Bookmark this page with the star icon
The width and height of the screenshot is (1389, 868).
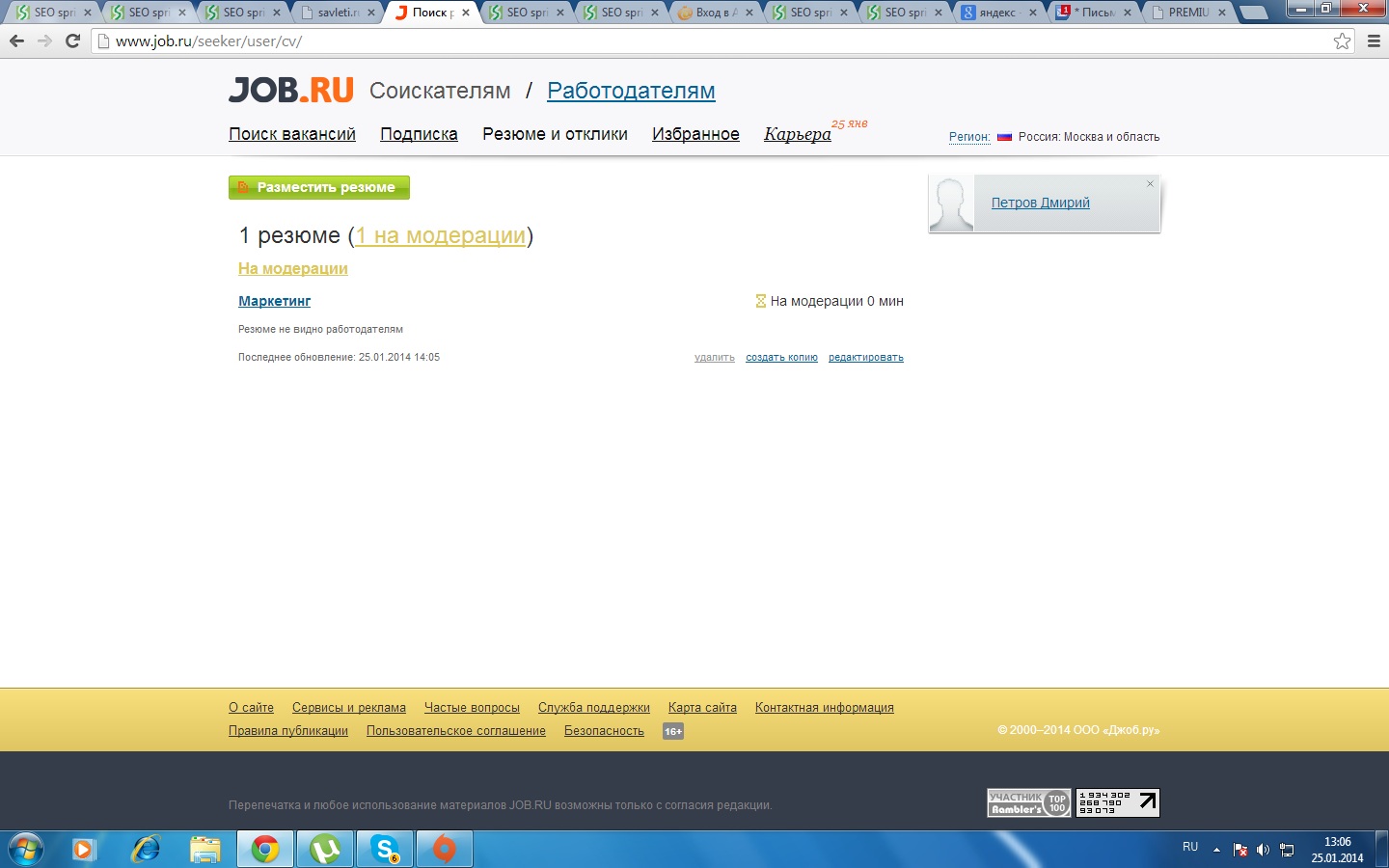pos(1342,41)
